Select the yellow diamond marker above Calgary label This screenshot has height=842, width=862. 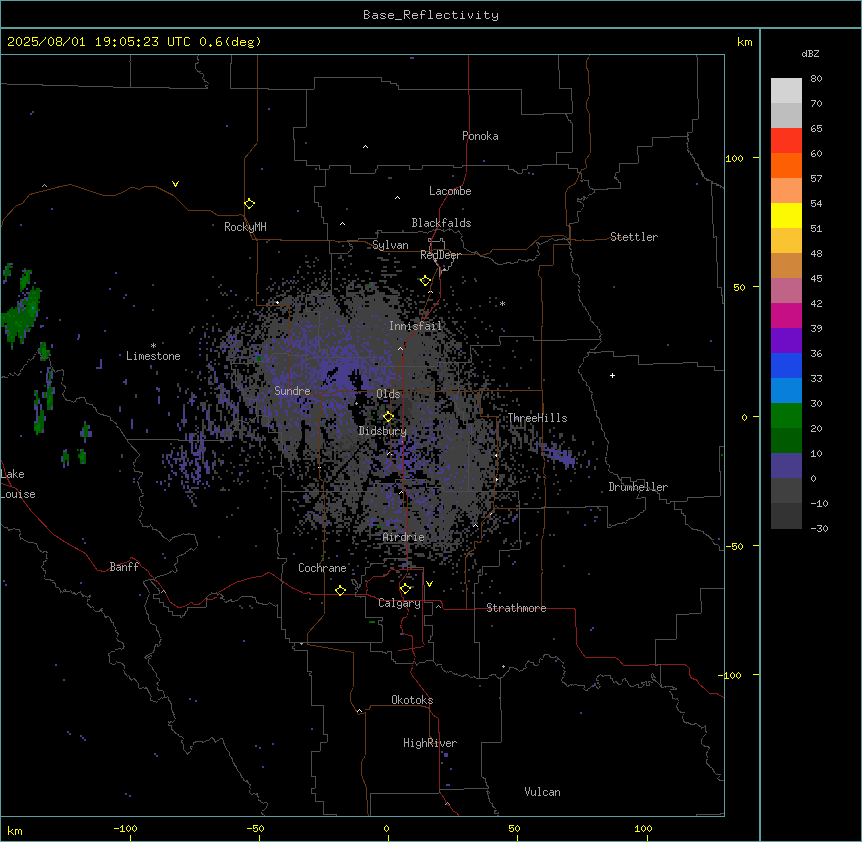click(406, 589)
